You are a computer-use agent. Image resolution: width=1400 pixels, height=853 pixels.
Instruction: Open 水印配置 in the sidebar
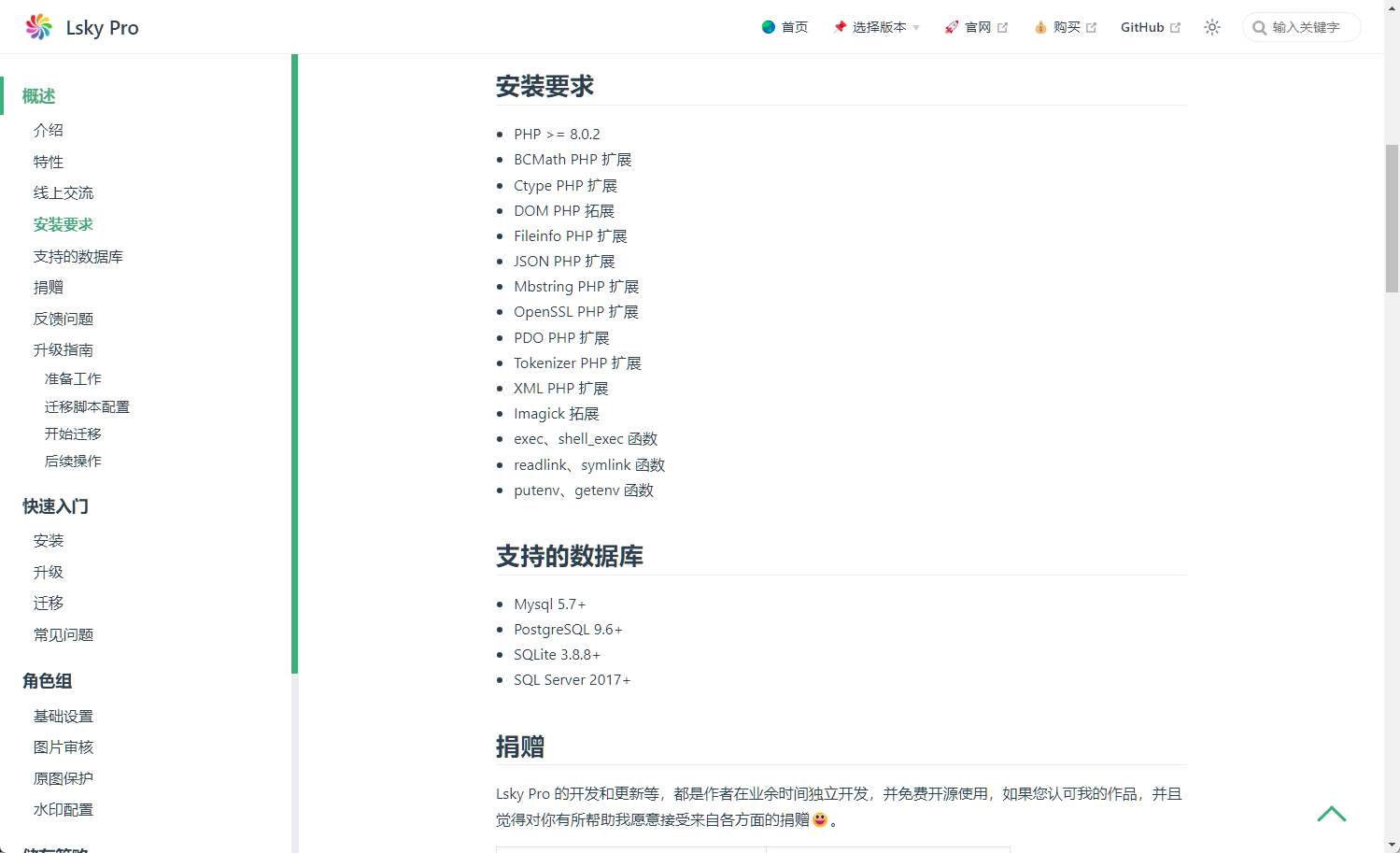[x=64, y=809]
